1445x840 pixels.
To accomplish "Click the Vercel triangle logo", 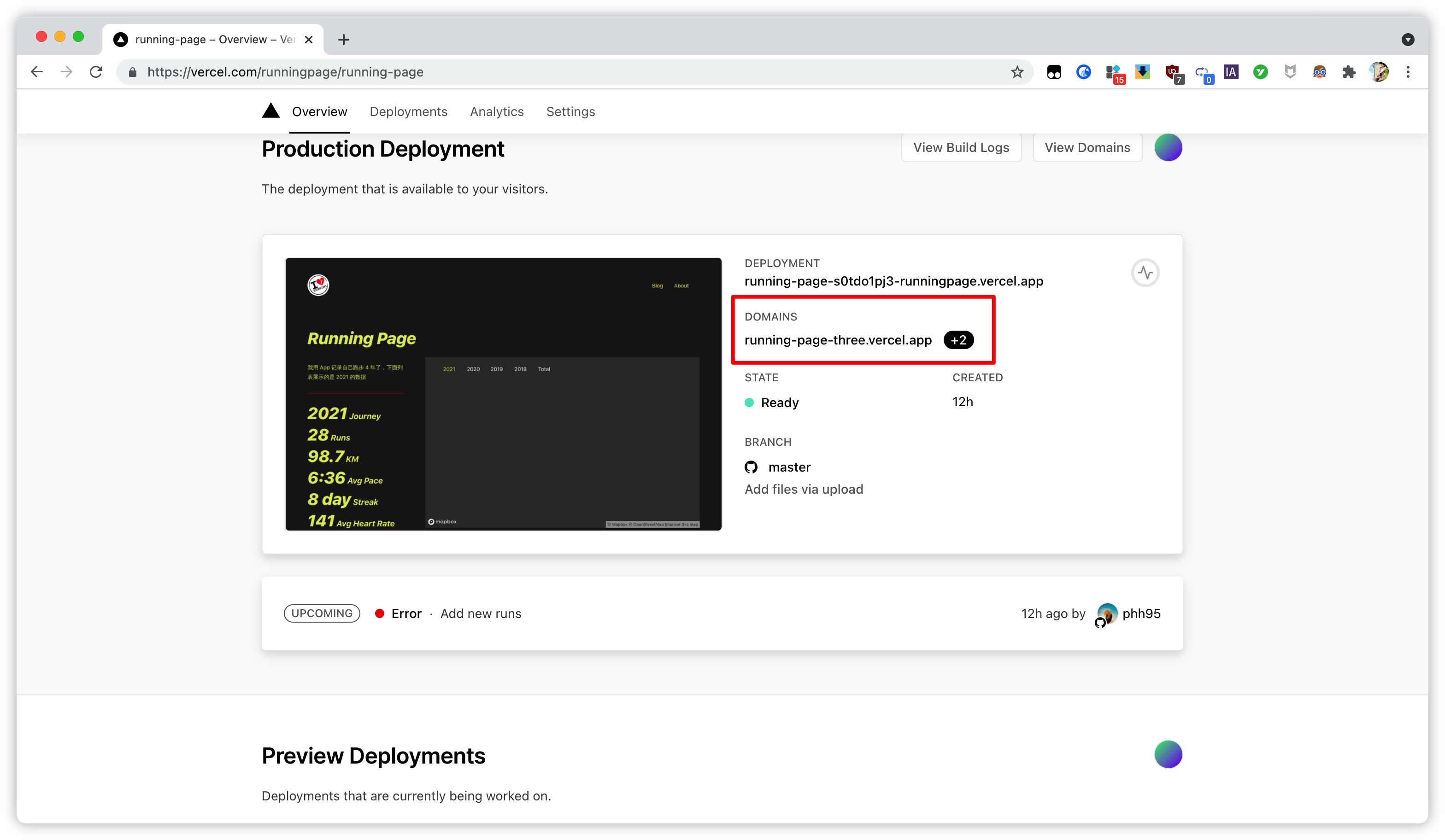I will [270, 111].
